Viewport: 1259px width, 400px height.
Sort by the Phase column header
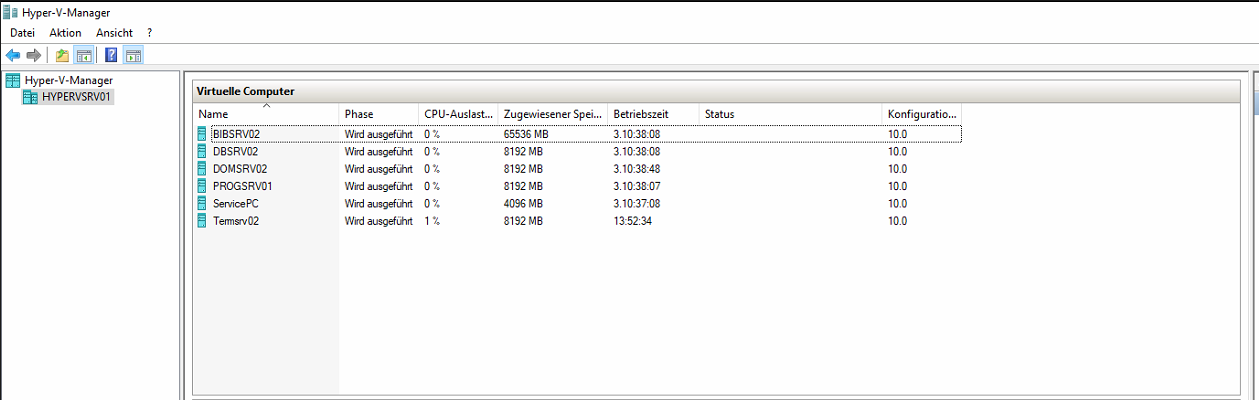[x=379, y=114]
